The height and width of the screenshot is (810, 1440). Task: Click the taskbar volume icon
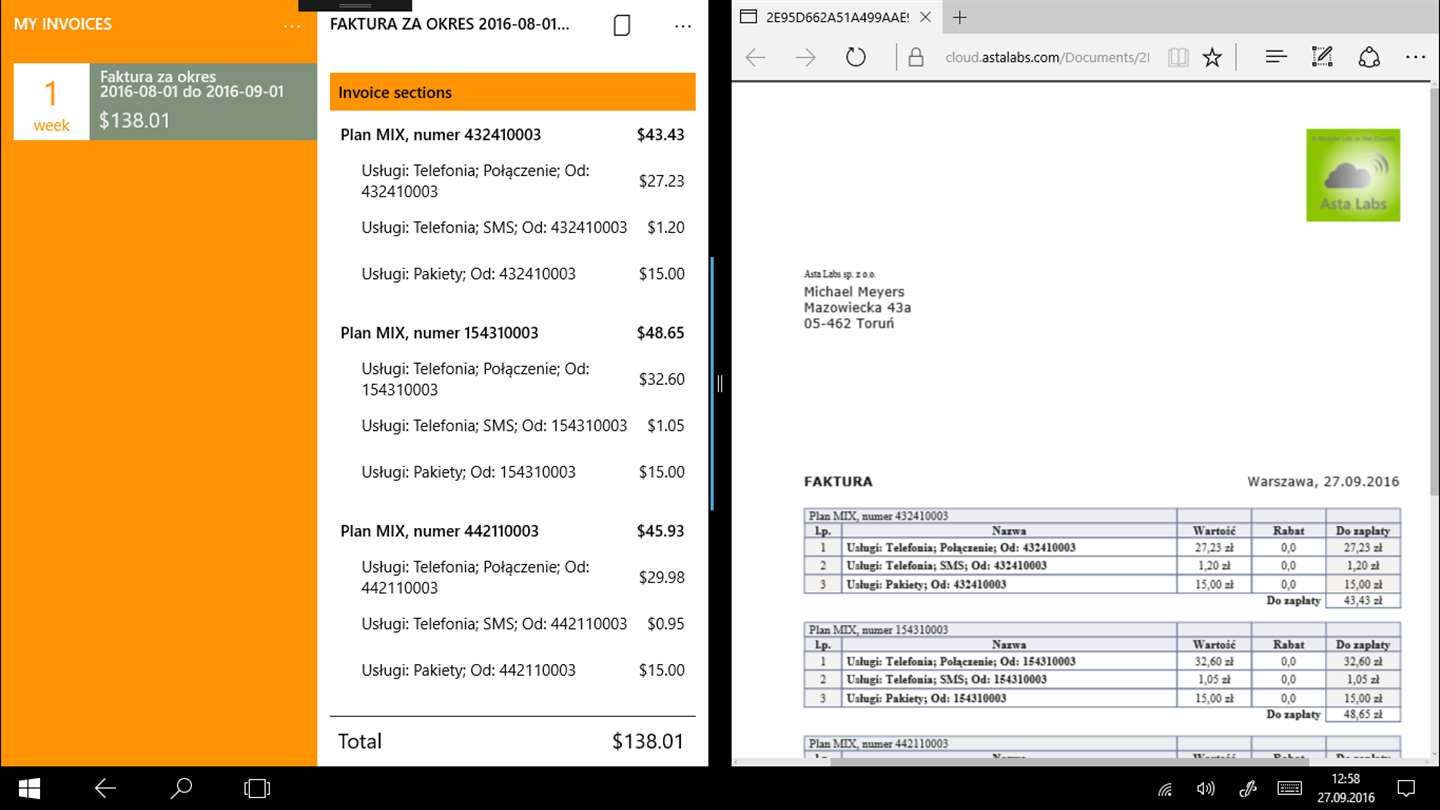point(1206,789)
